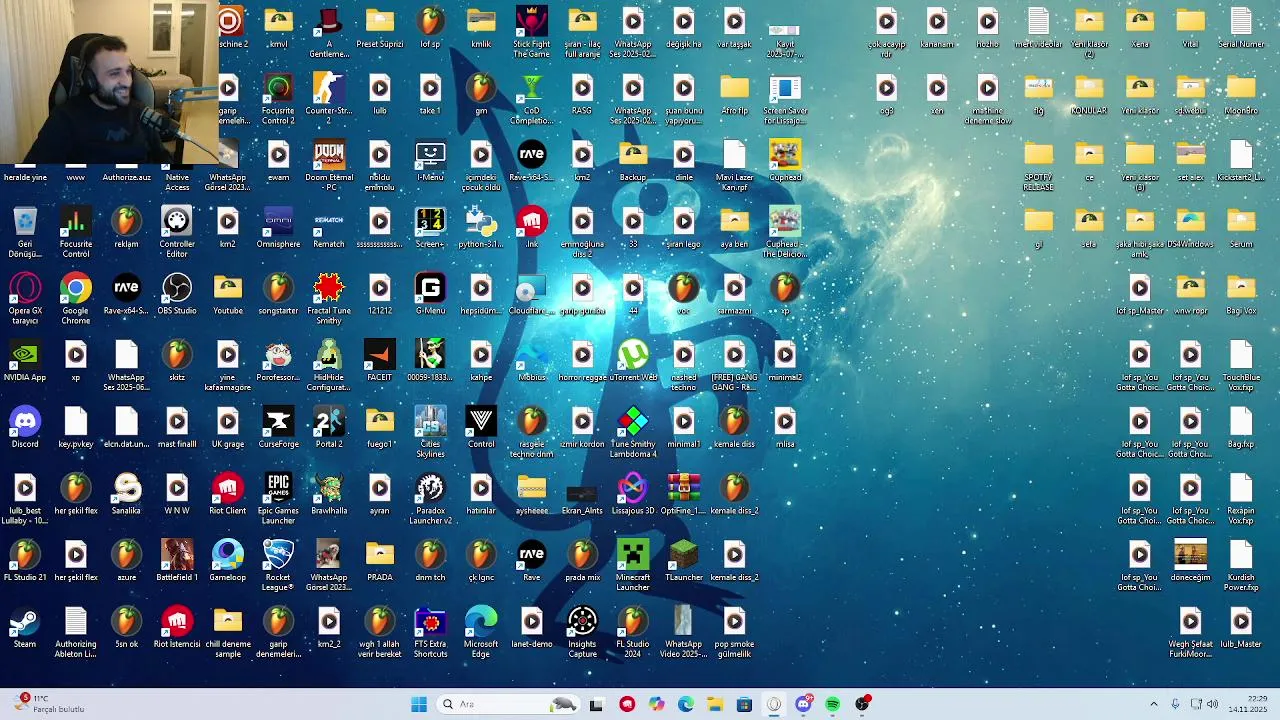Image resolution: width=1280 pixels, height=720 pixels.
Task: Open the chill deneme sample folder
Action: (x=227, y=633)
